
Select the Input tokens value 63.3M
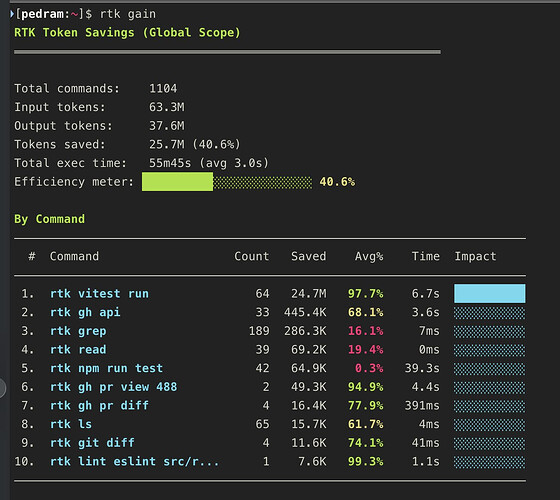(x=166, y=107)
